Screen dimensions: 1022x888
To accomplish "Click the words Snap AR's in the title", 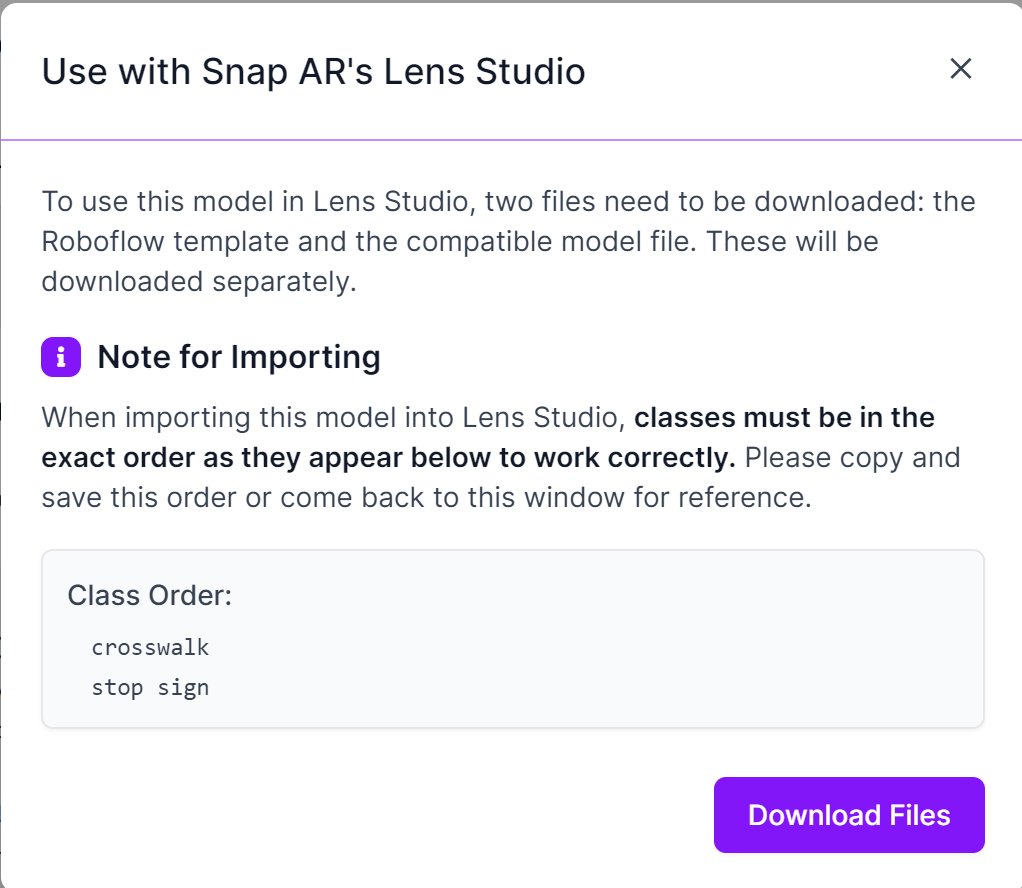I will click(287, 72).
